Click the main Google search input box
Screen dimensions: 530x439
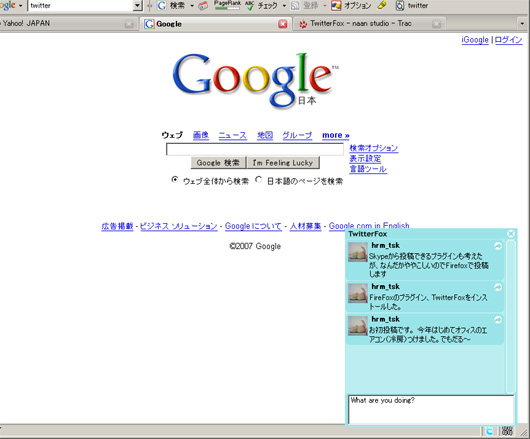[255, 149]
